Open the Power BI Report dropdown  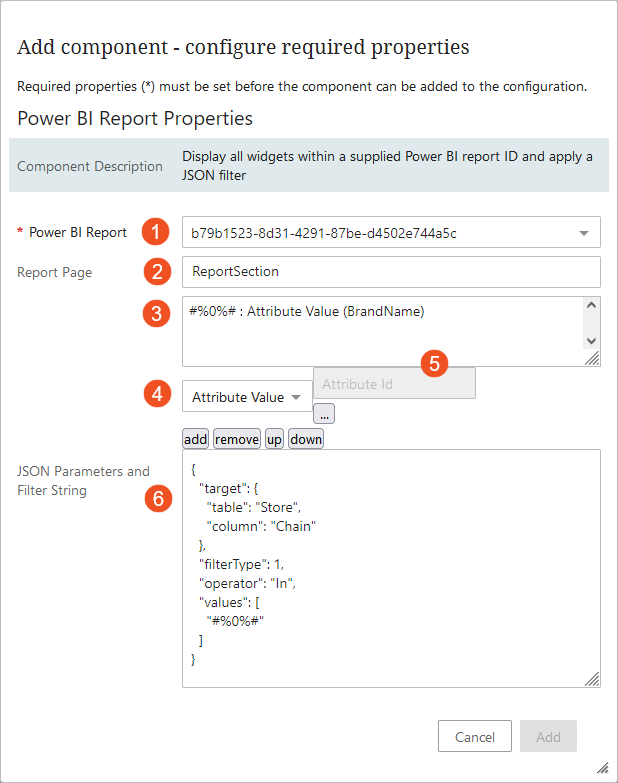click(390, 232)
